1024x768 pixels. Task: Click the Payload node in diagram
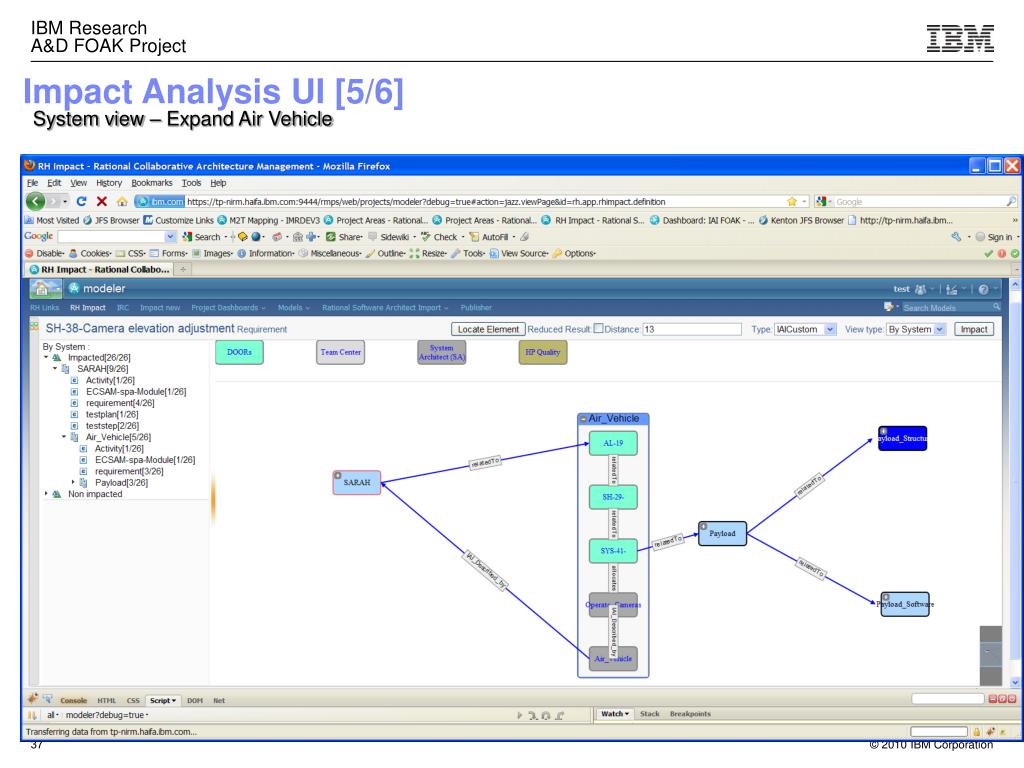pos(722,534)
